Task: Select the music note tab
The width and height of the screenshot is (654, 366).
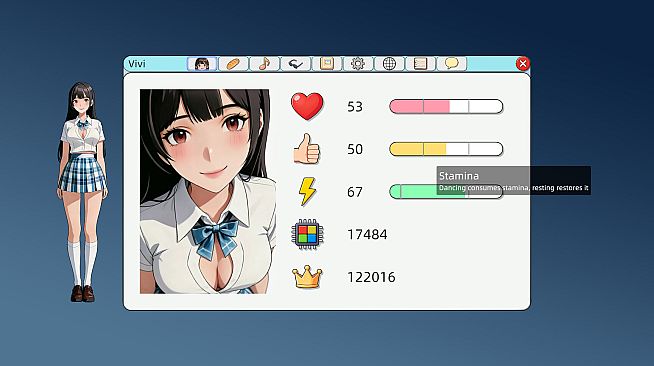Action: pyautogui.click(x=264, y=64)
